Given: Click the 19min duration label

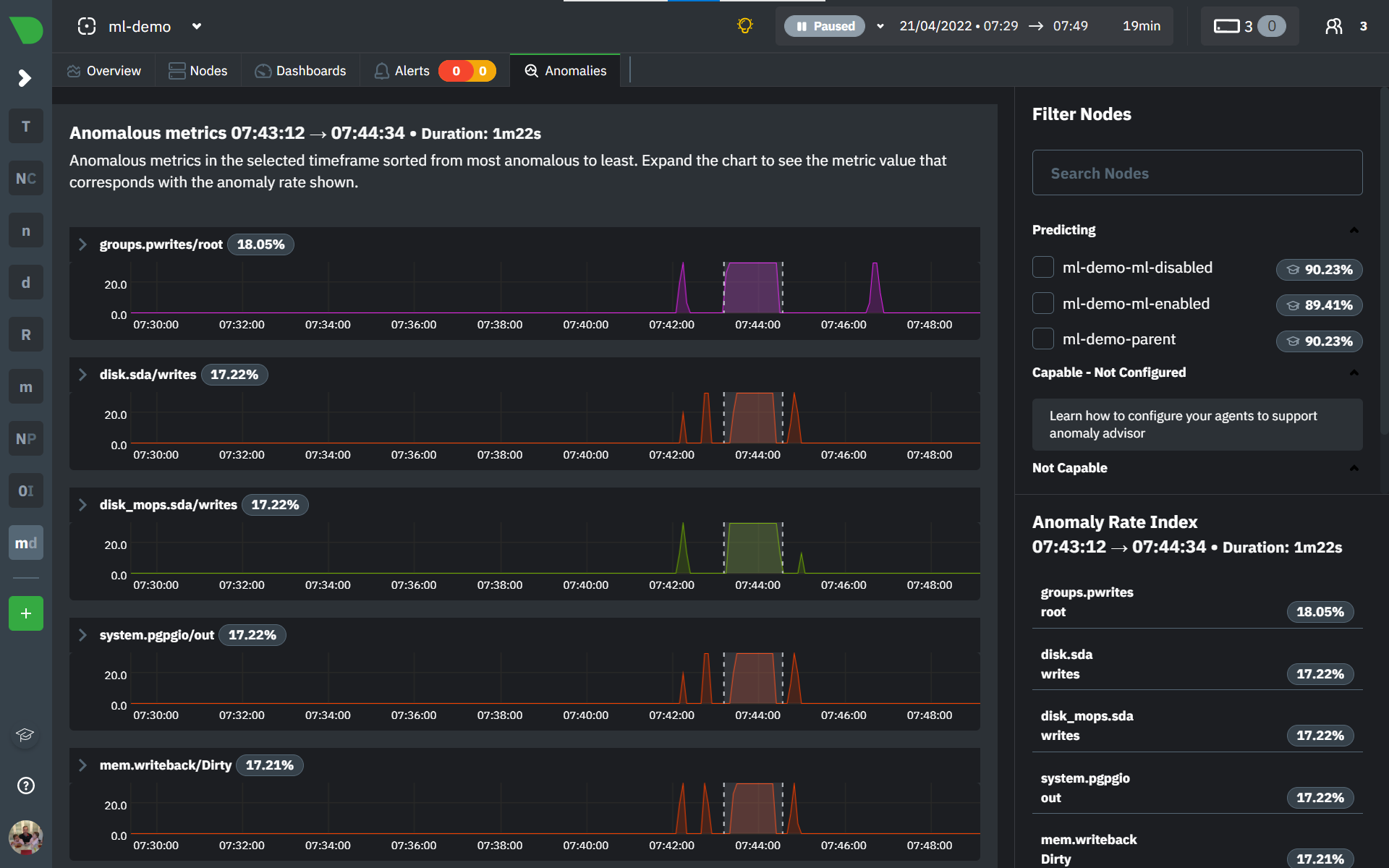Looking at the screenshot, I should [1142, 27].
